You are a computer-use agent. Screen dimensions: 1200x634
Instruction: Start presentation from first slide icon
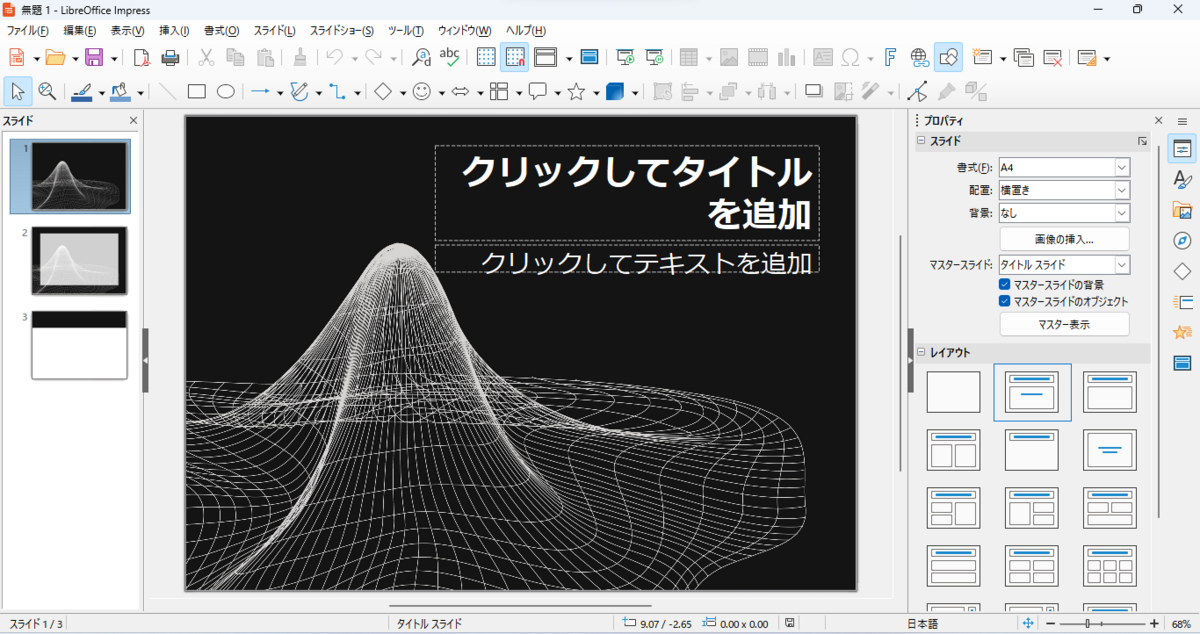pyautogui.click(x=626, y=57)
